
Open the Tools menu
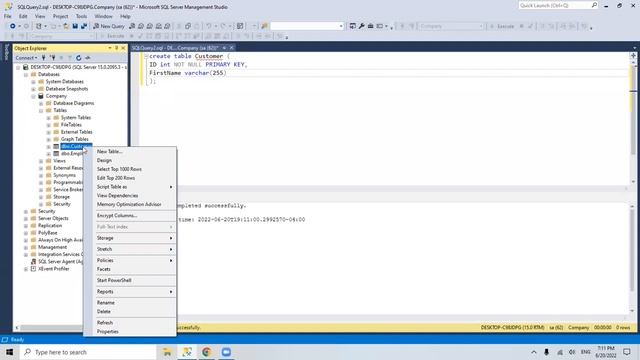coord(81,16)
